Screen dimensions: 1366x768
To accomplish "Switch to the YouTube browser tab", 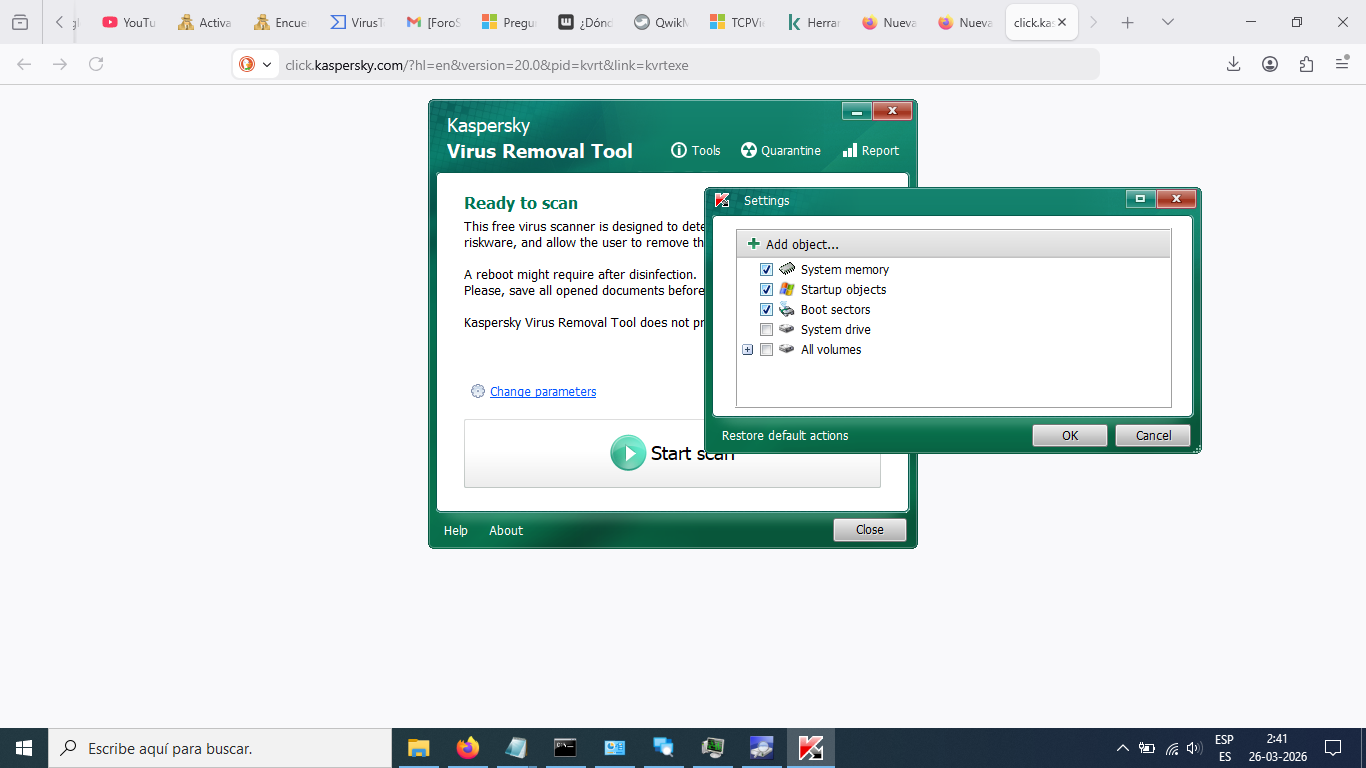I will tap(129, 22).
